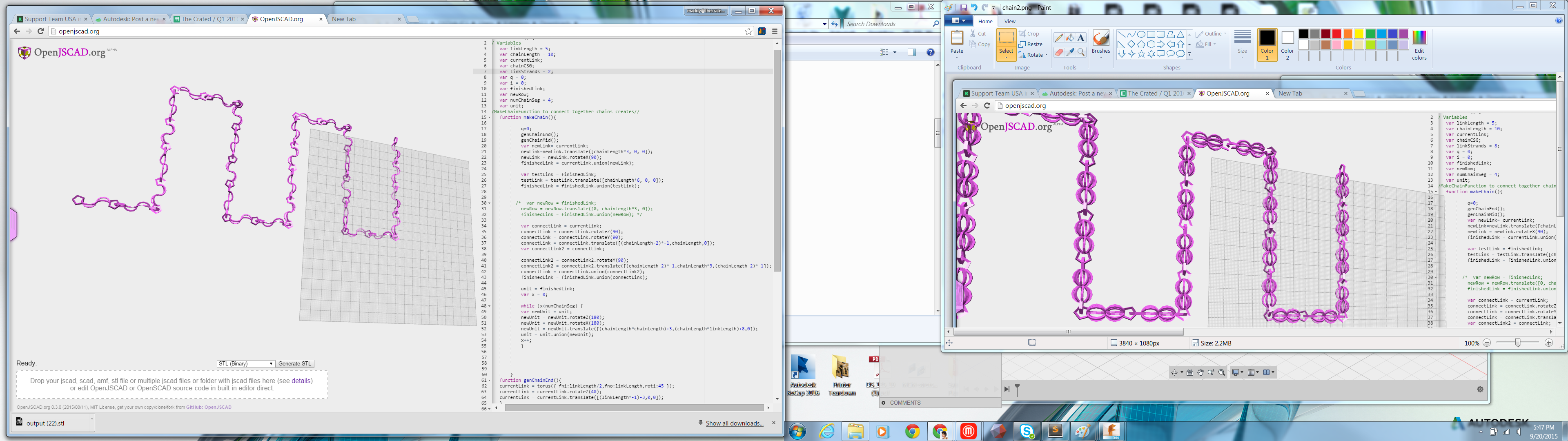Click the Search Downloads field in Explorer

coord(892,24)
